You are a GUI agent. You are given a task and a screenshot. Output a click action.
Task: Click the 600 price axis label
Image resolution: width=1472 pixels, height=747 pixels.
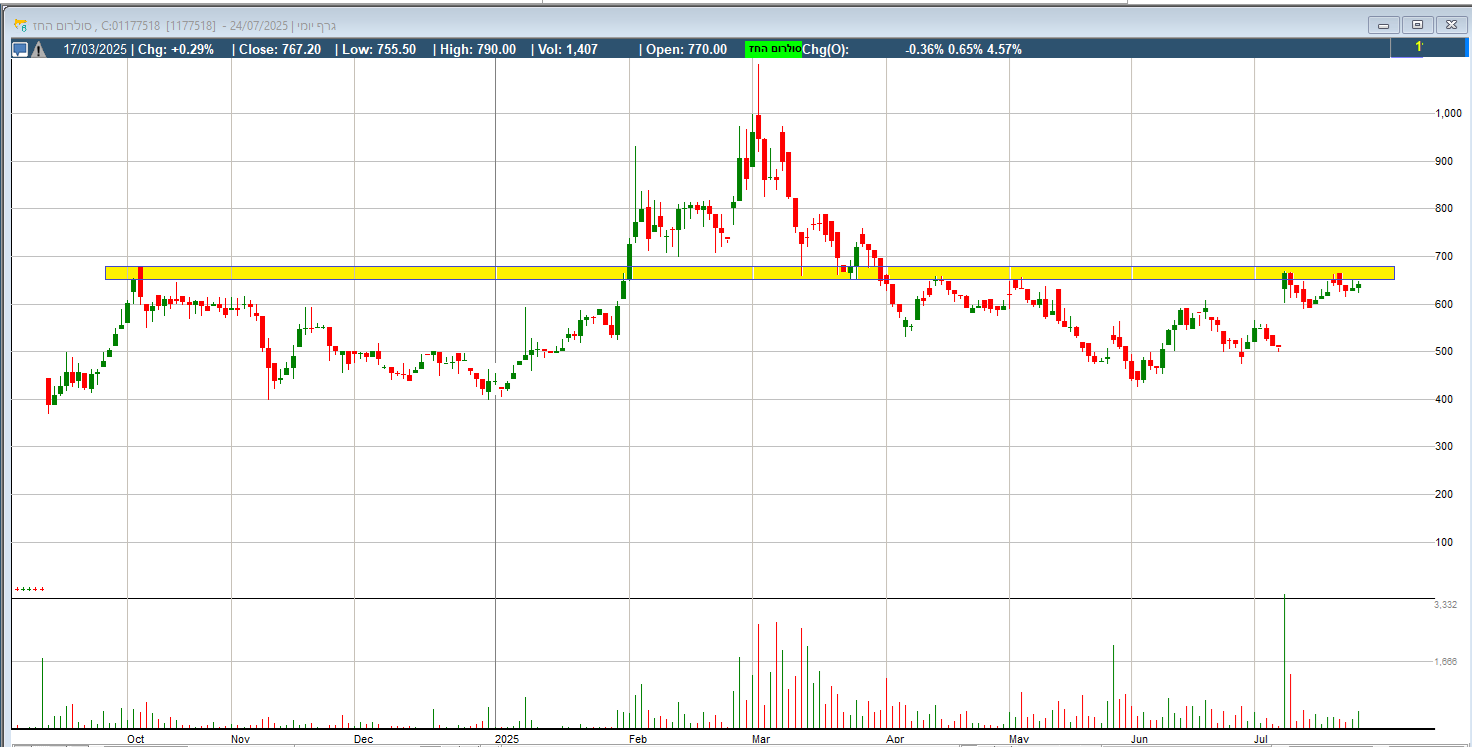point(1444,304)
